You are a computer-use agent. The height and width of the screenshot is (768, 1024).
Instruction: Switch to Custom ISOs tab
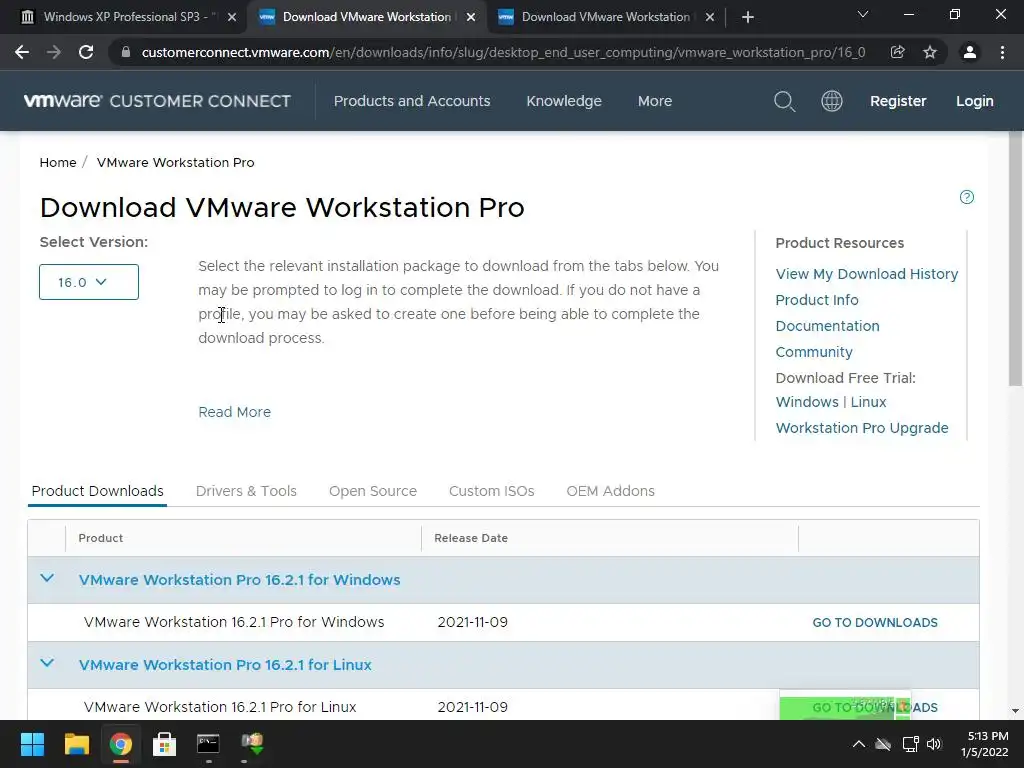[492, 491]
